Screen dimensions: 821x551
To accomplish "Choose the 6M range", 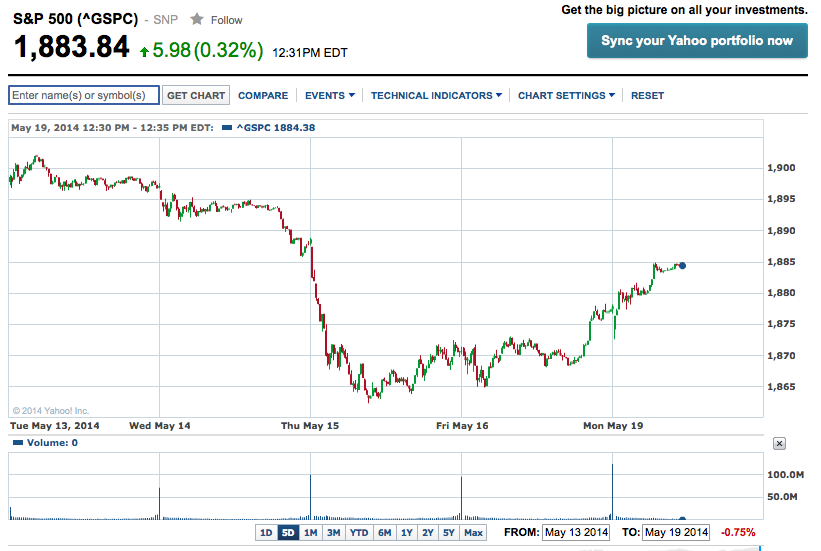I will pyautogui.click(x=384, y=533).
